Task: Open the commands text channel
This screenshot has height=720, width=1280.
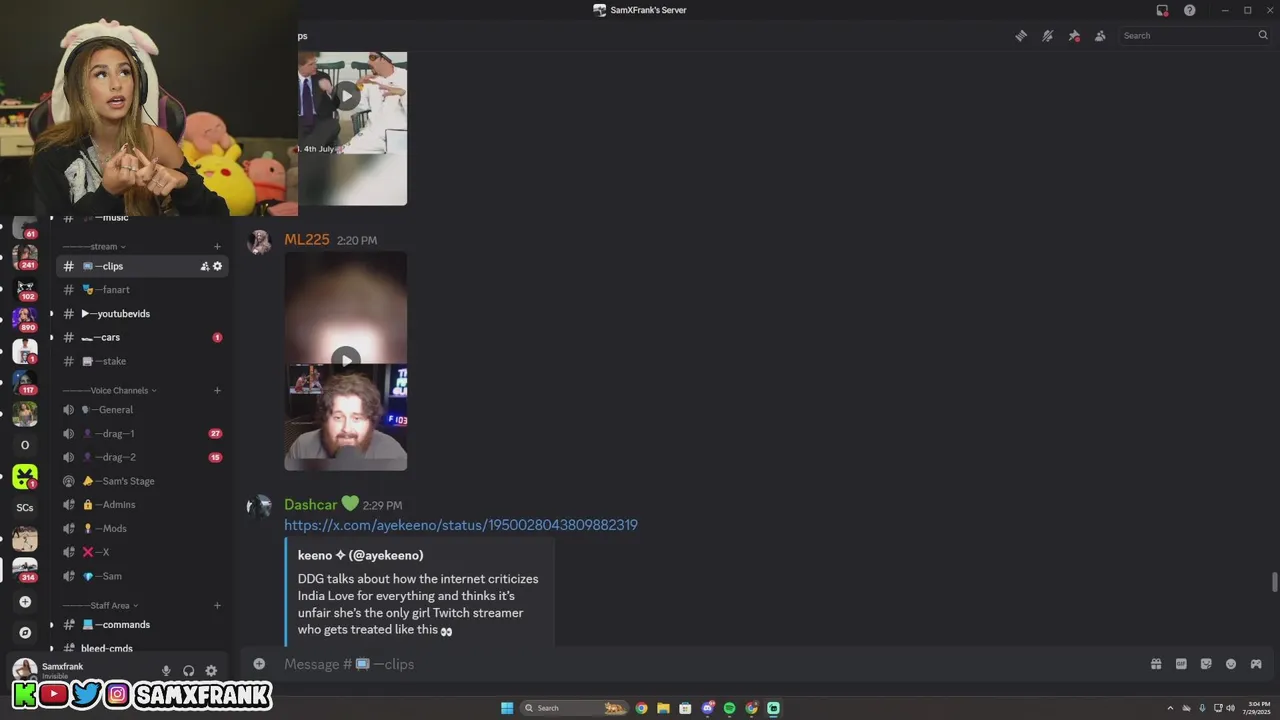Action: click(140, 625)
